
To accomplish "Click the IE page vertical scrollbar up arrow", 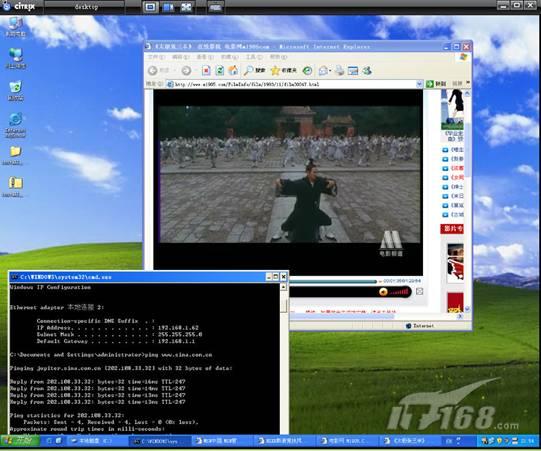I will [468, 93].
